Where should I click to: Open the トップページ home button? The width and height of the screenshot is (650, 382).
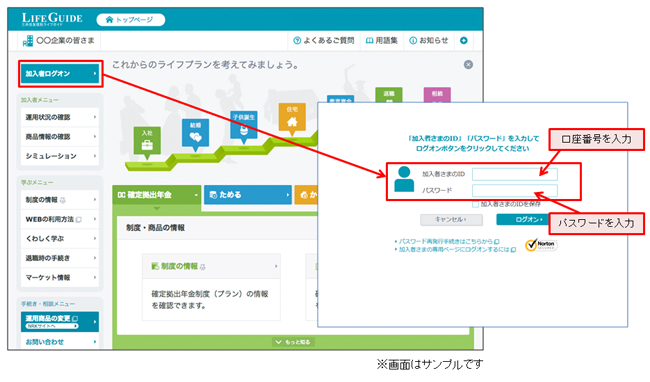tap(130, 19)
